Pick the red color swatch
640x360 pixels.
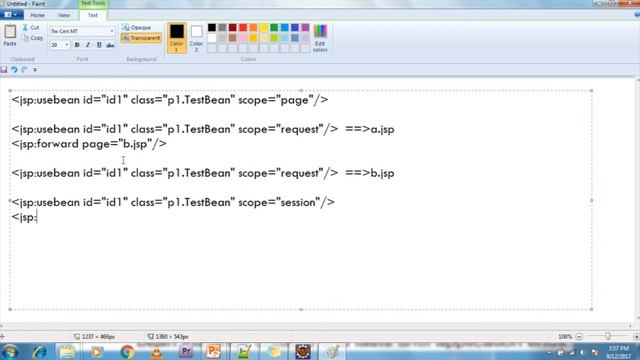tap(243, 27)
